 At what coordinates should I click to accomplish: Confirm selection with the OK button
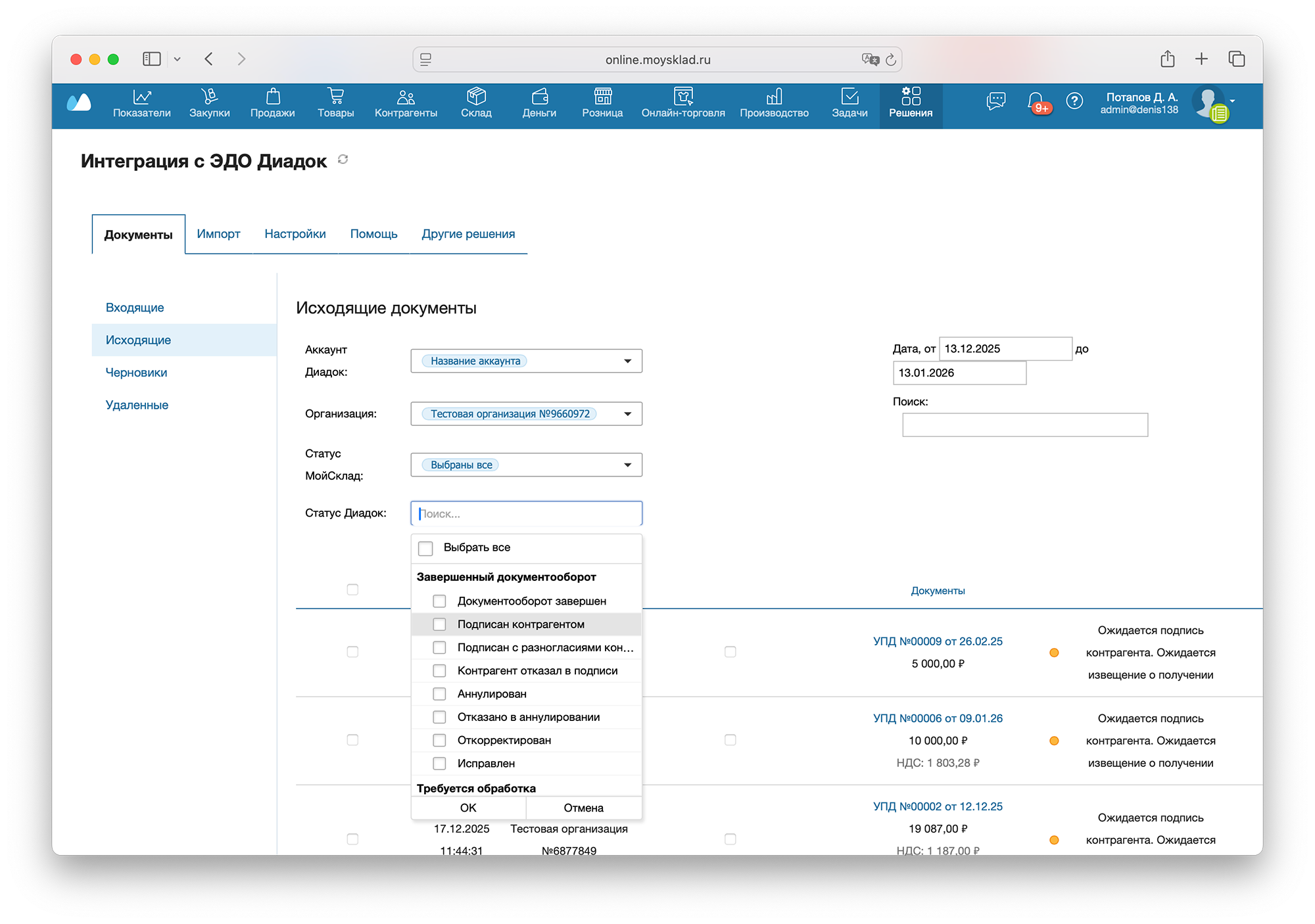coord(468,808)
